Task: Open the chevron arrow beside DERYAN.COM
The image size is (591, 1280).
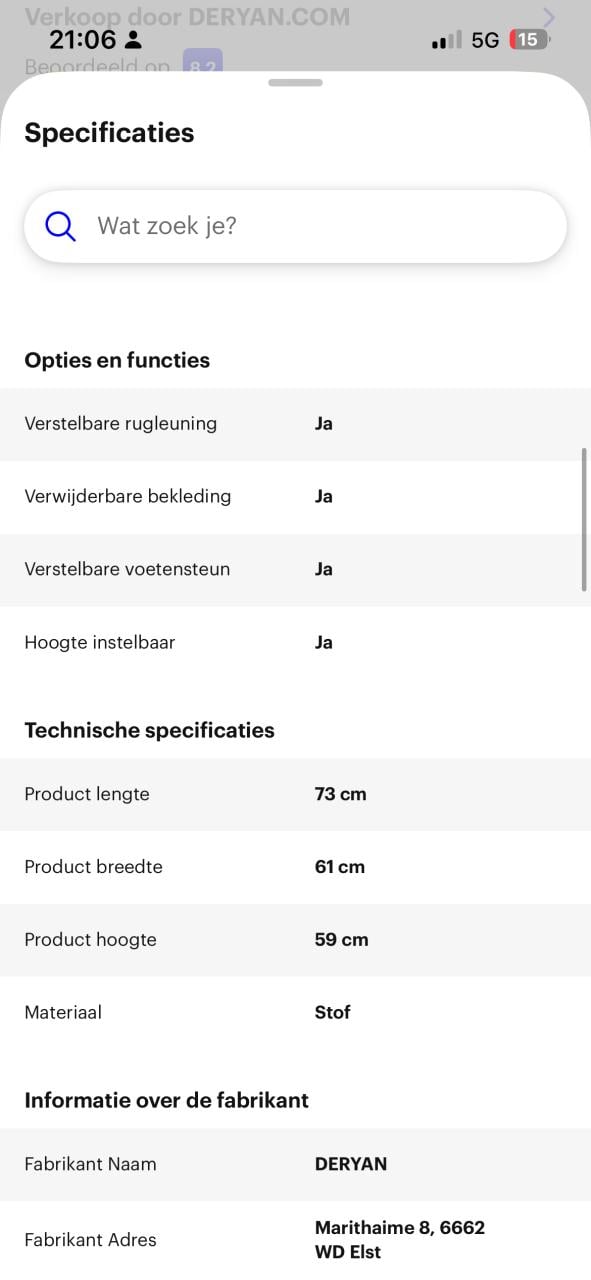Action: click(x=548, y=17)
